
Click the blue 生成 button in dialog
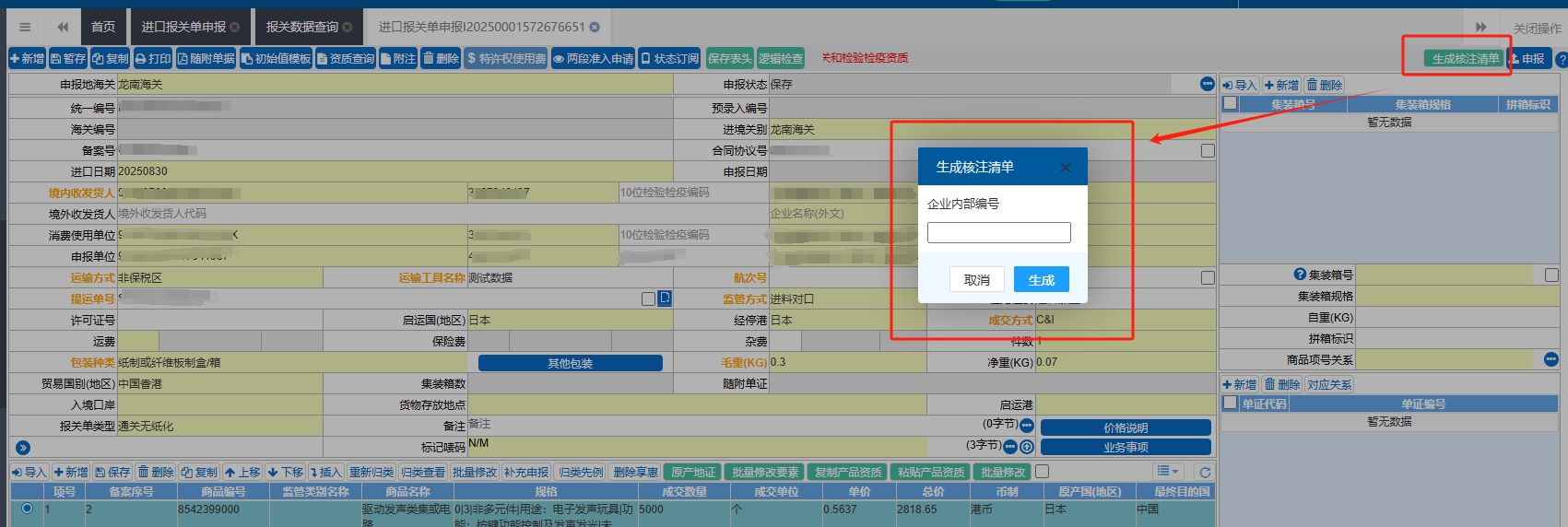(x=1041, y=280)
